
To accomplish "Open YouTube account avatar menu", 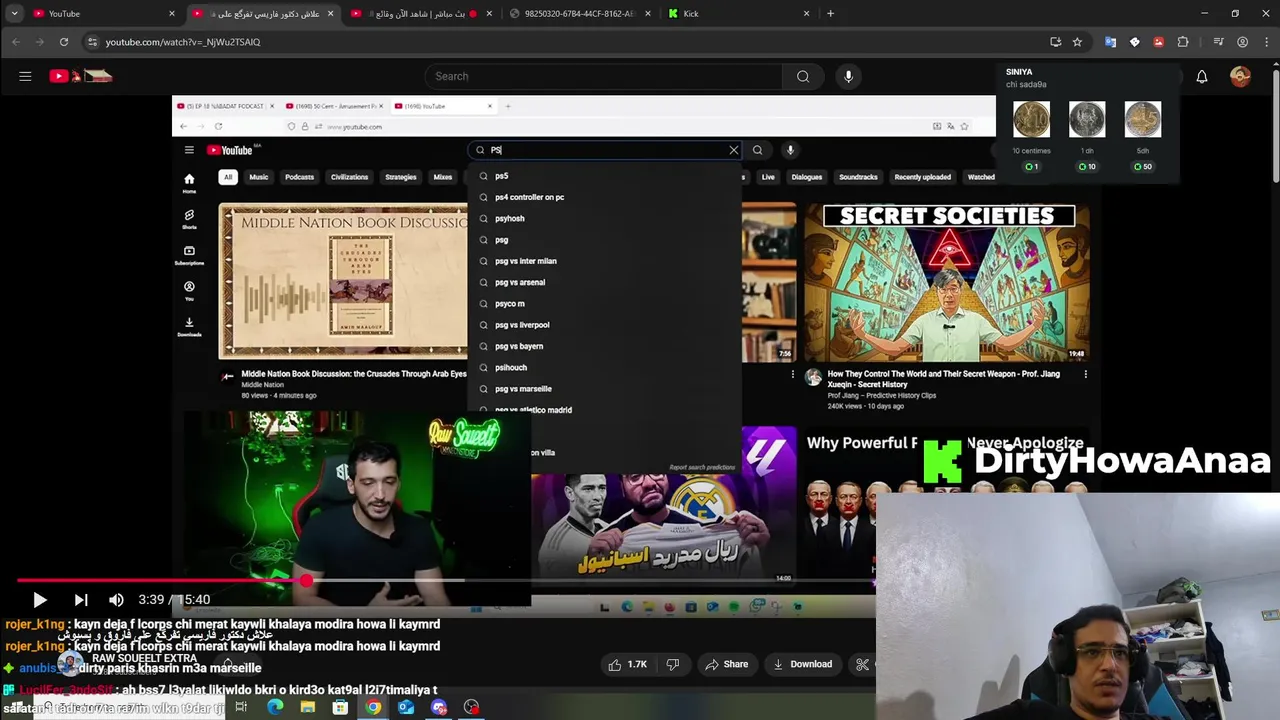I will 1240,76.
